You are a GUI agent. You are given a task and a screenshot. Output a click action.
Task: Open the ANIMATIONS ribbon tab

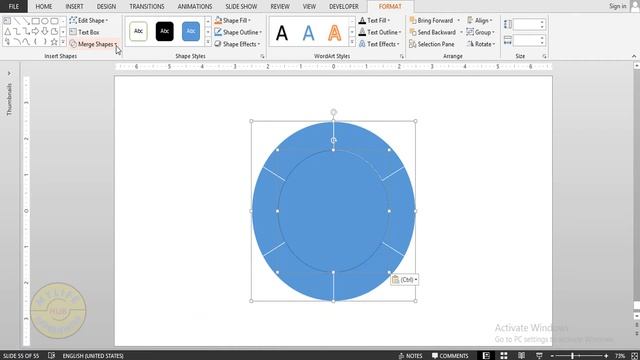coord(195,7)
